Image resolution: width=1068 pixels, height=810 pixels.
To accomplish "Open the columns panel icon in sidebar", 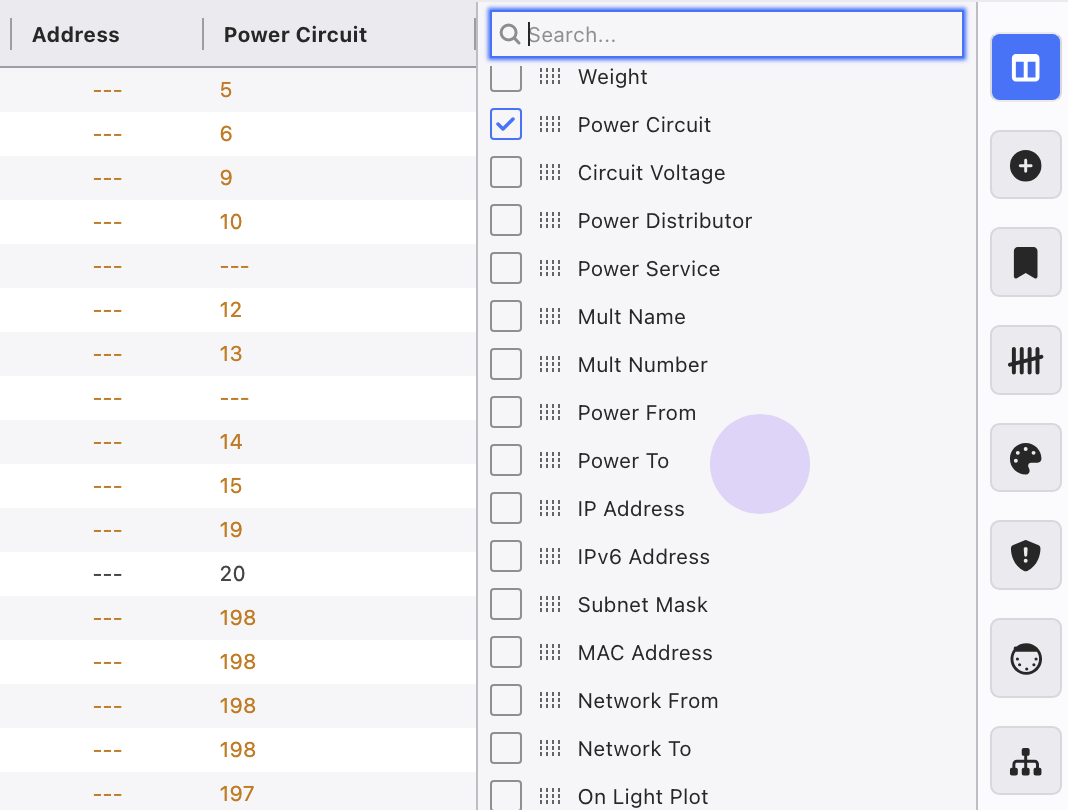I will pyautogui.click(x=1025, y=67).
